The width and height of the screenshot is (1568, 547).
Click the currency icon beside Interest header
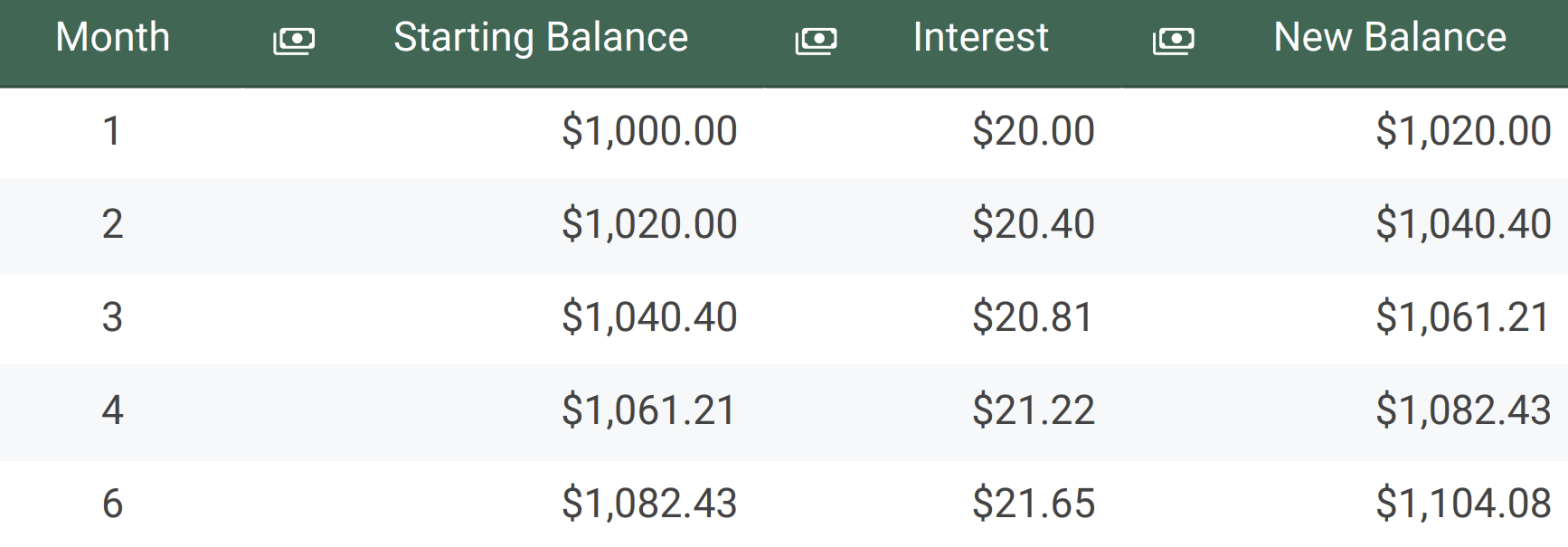pyautogui.click(x=816, y=41)
